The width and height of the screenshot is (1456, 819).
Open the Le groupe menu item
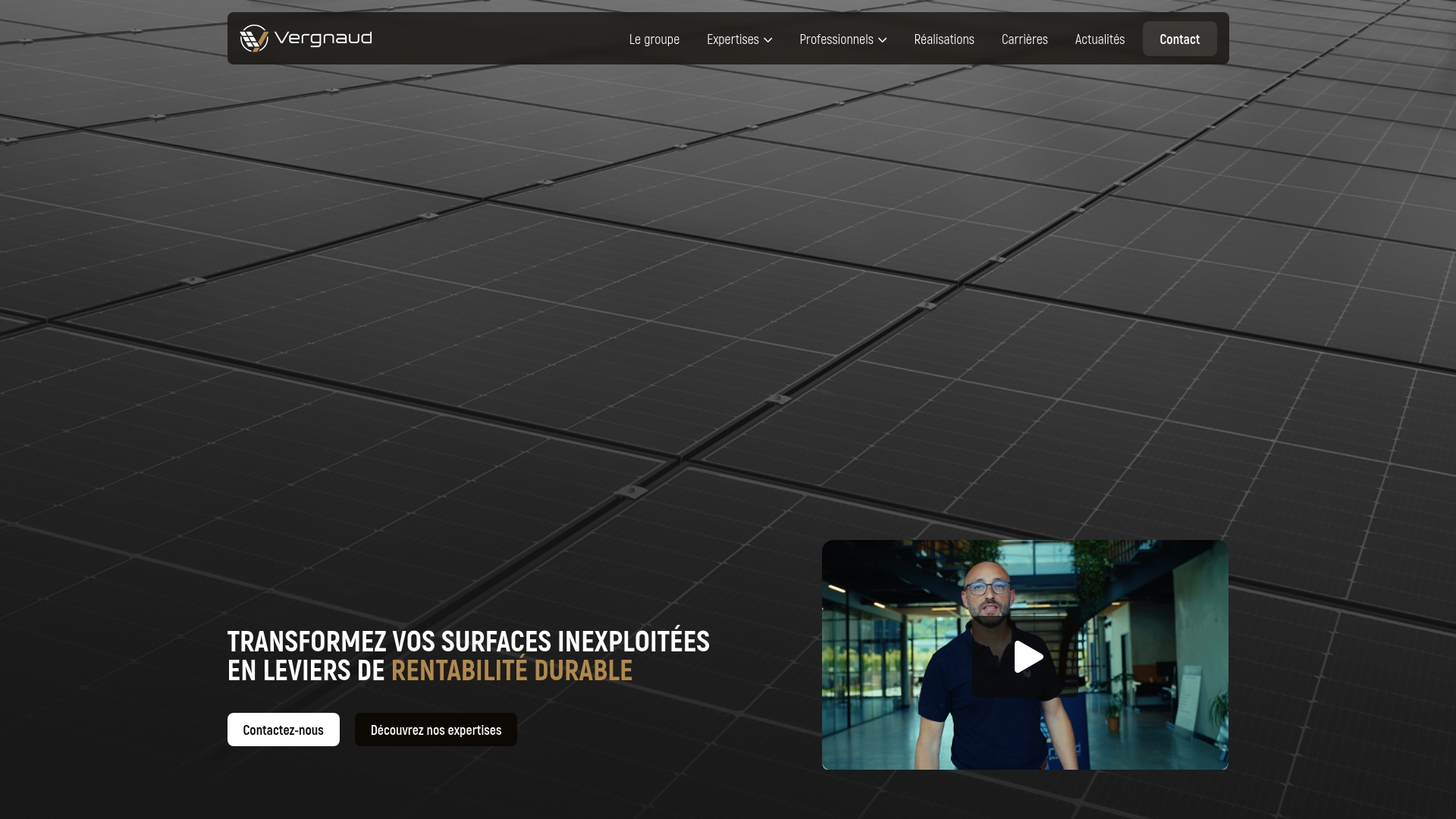pyautogui.click(x=654, y=39)
